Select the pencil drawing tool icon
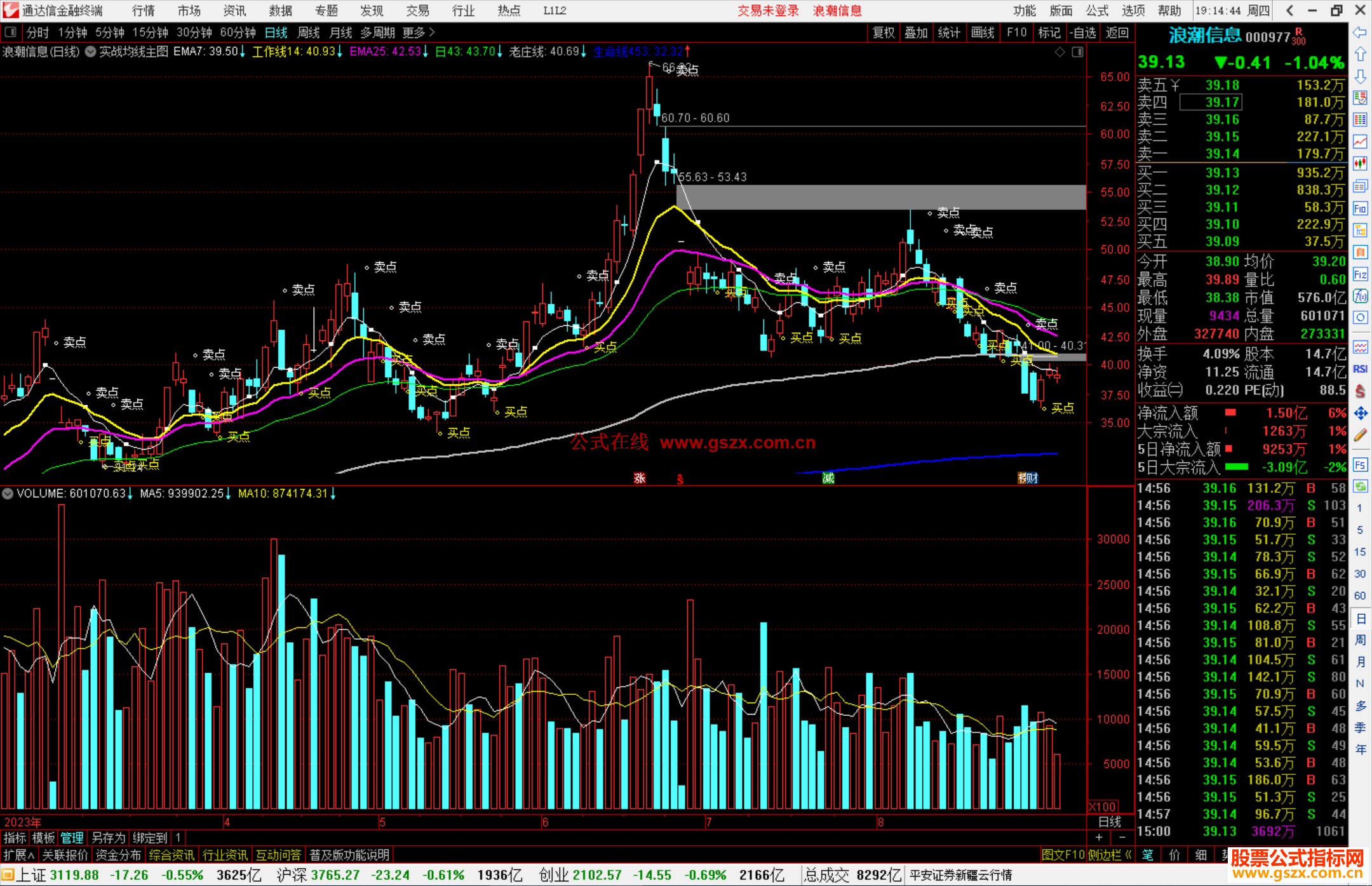Screen dimensions: 1372x886 [1360, 435]
